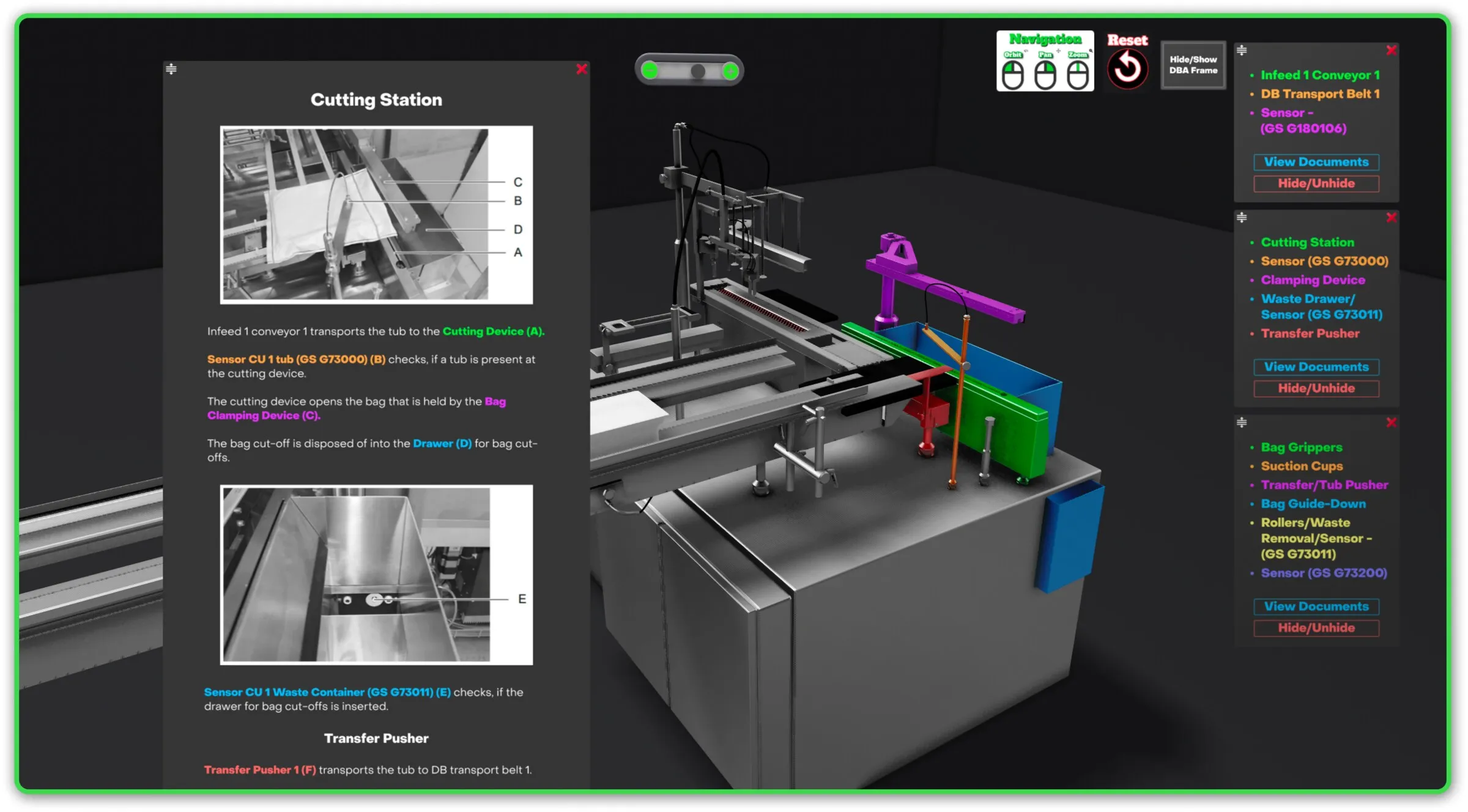
Task: Select the Waste Drawer/ Sensor (GS G73011) item
Action: (x=1321, y=307)
